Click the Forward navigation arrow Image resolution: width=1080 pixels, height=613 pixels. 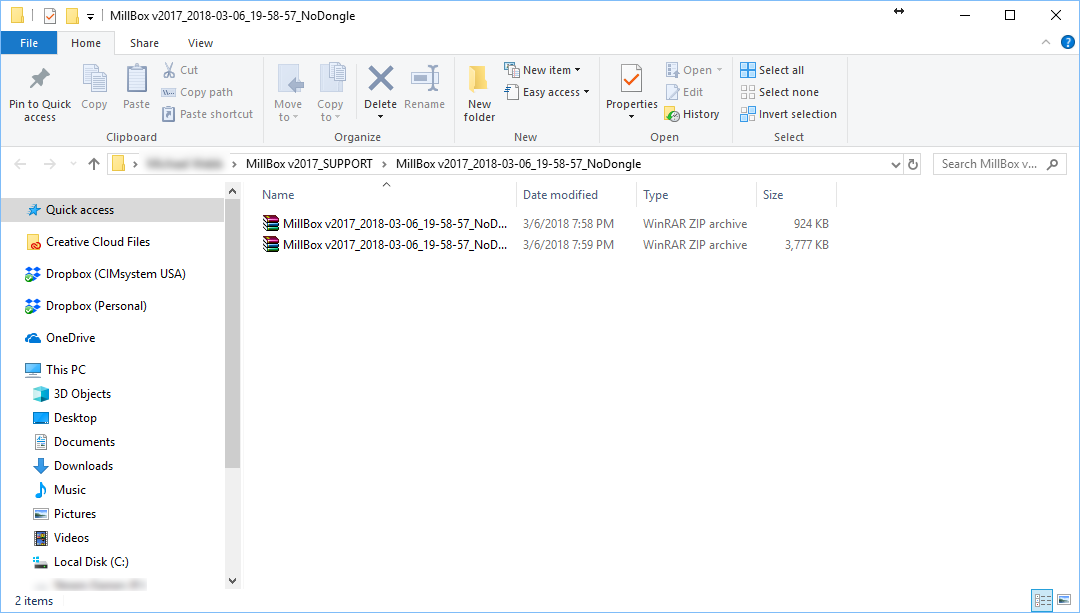pyautogui.click(x=50, y=164)
